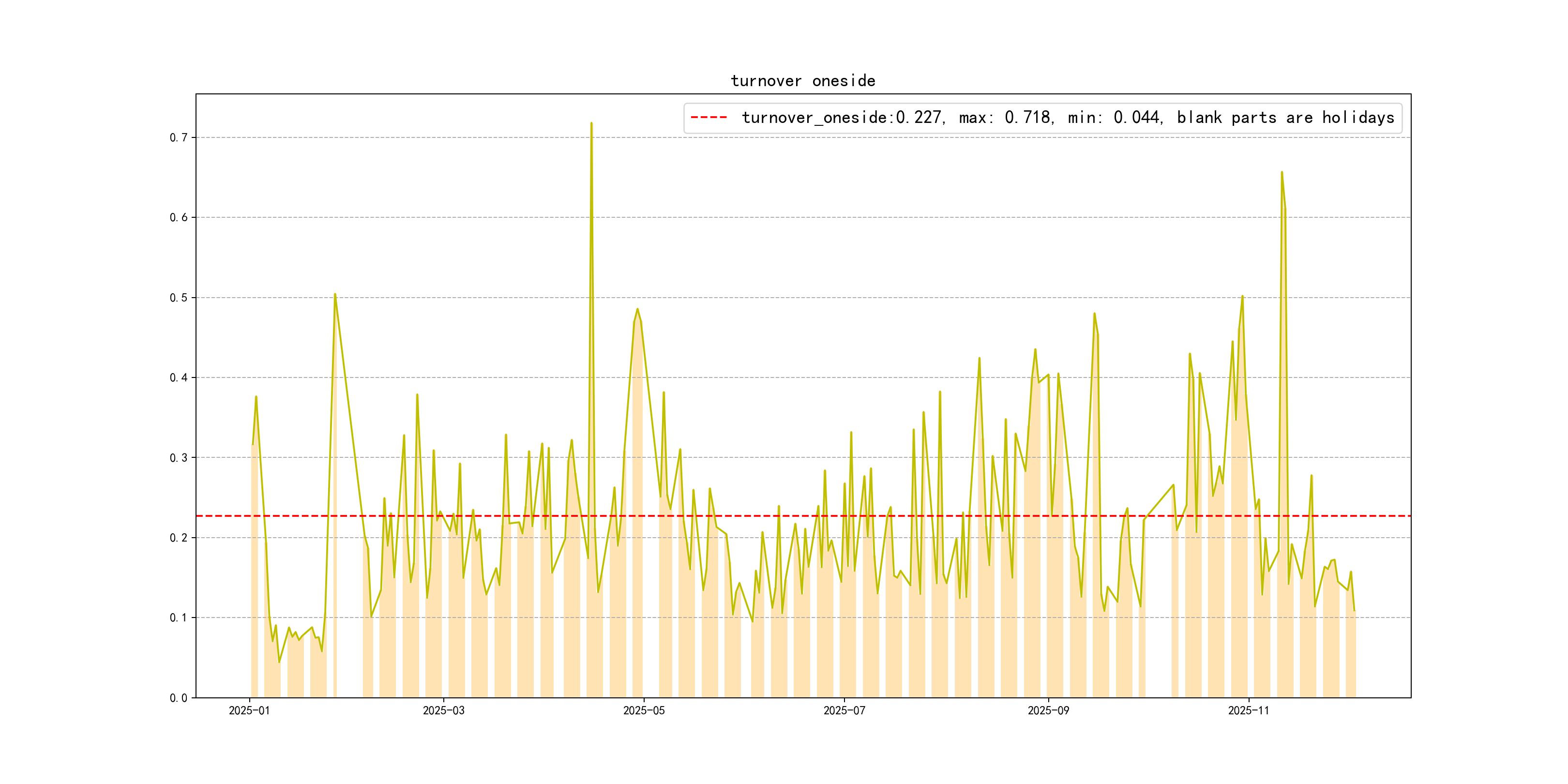Viewport: 1568px width, 784px height.
Task: Click the 0.1 y-axis tick label
Action: tap(179, 618)
